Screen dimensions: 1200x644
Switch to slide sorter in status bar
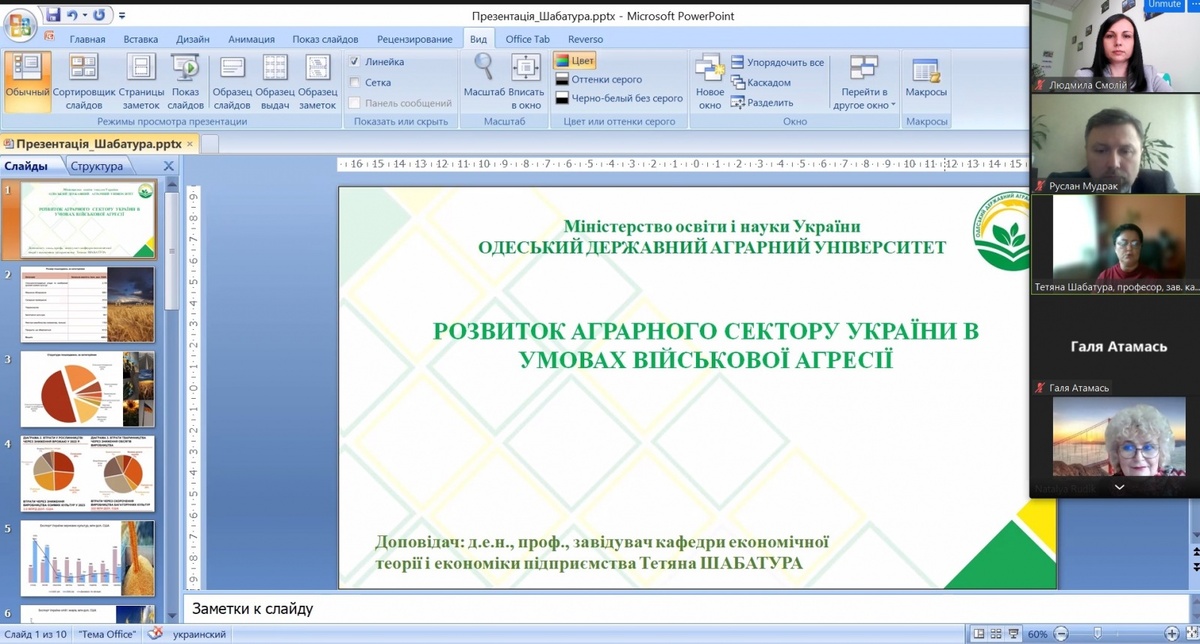(994, 634)
